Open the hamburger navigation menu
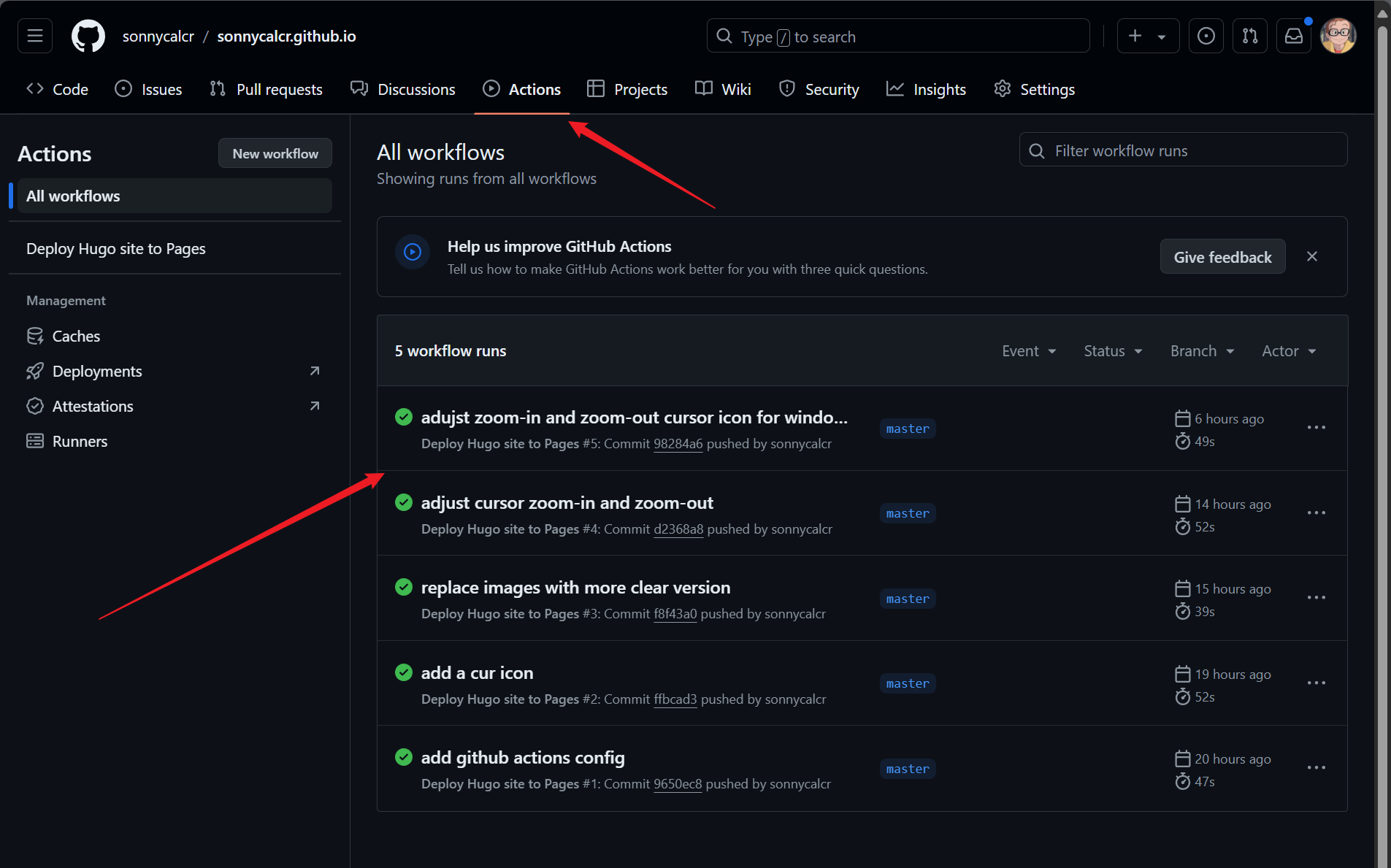1391x868 pixels. [35, 36]
